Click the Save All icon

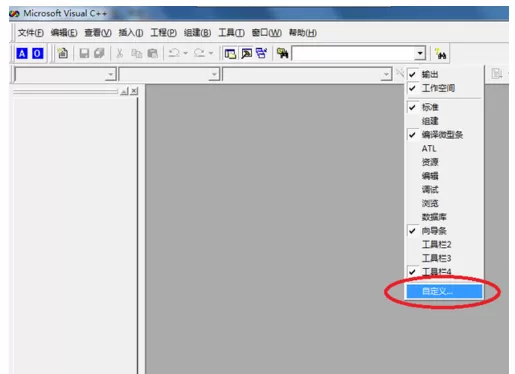tap(99, 53)
